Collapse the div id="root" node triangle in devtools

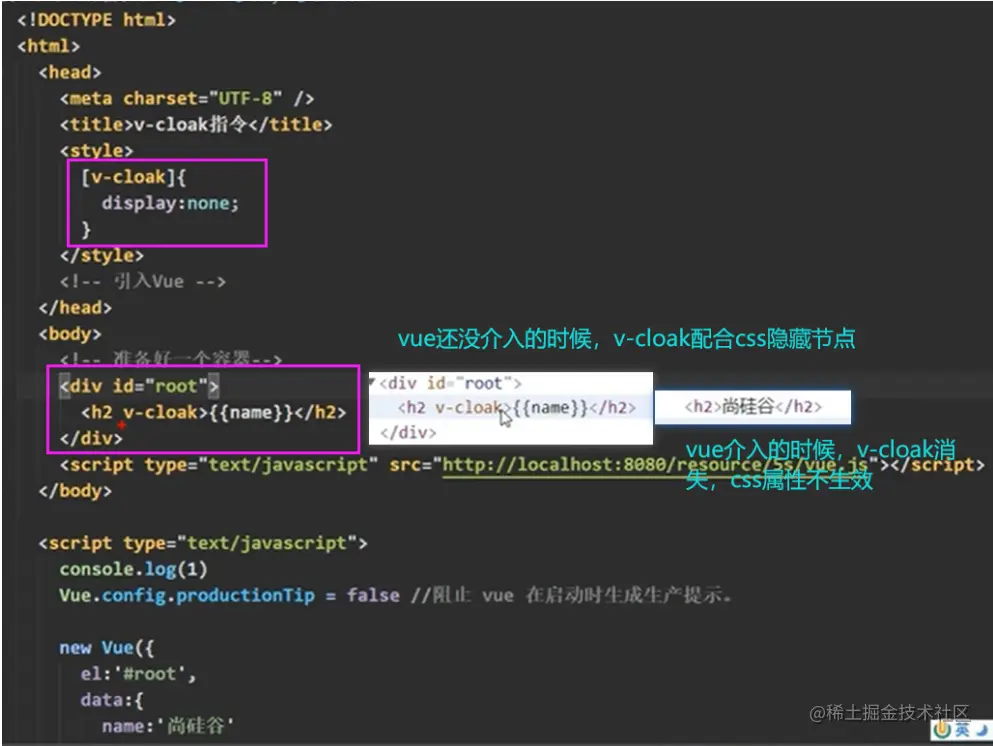tap(372, 382)
